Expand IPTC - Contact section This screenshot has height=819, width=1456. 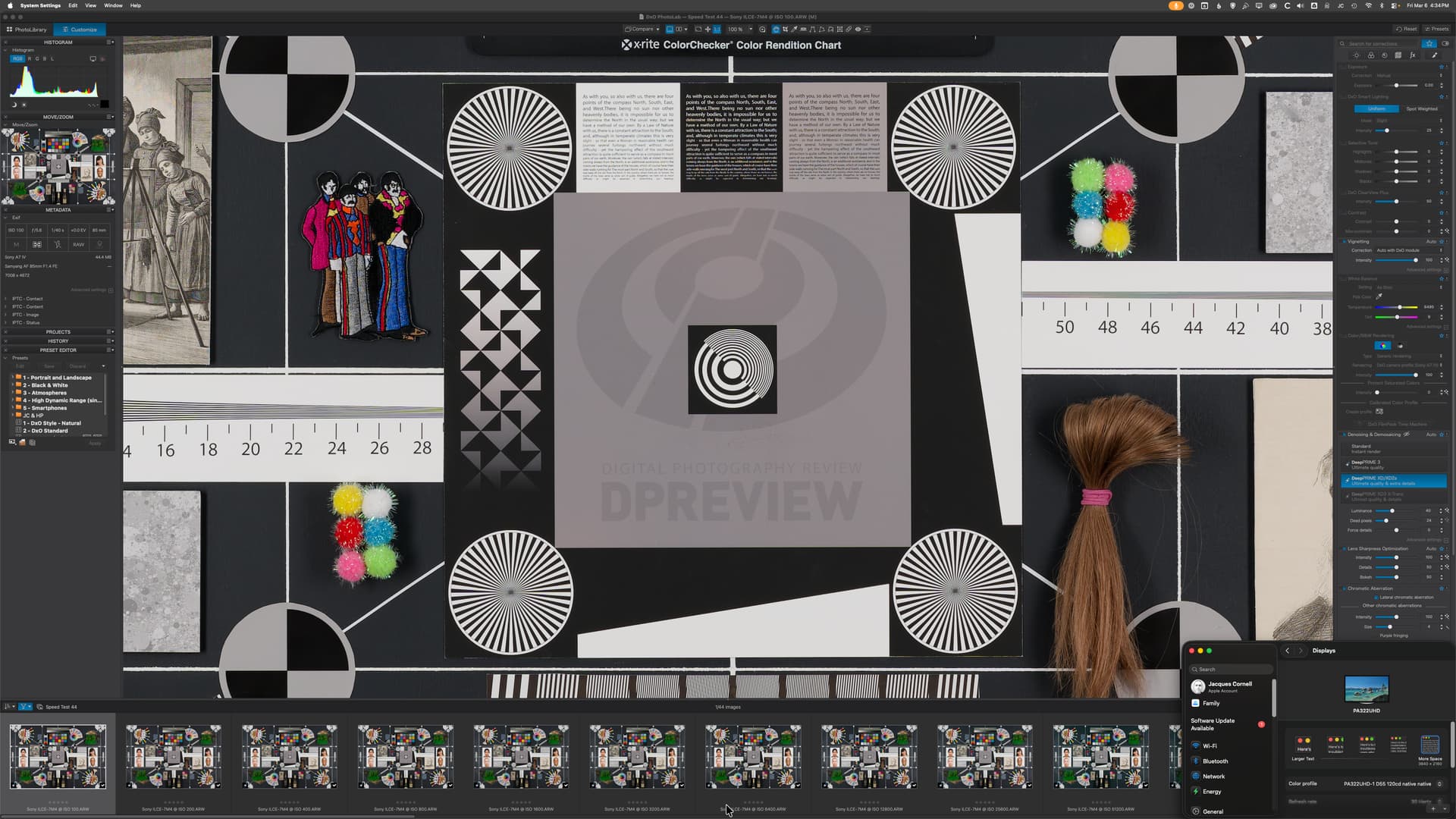[x=6, y=299]
